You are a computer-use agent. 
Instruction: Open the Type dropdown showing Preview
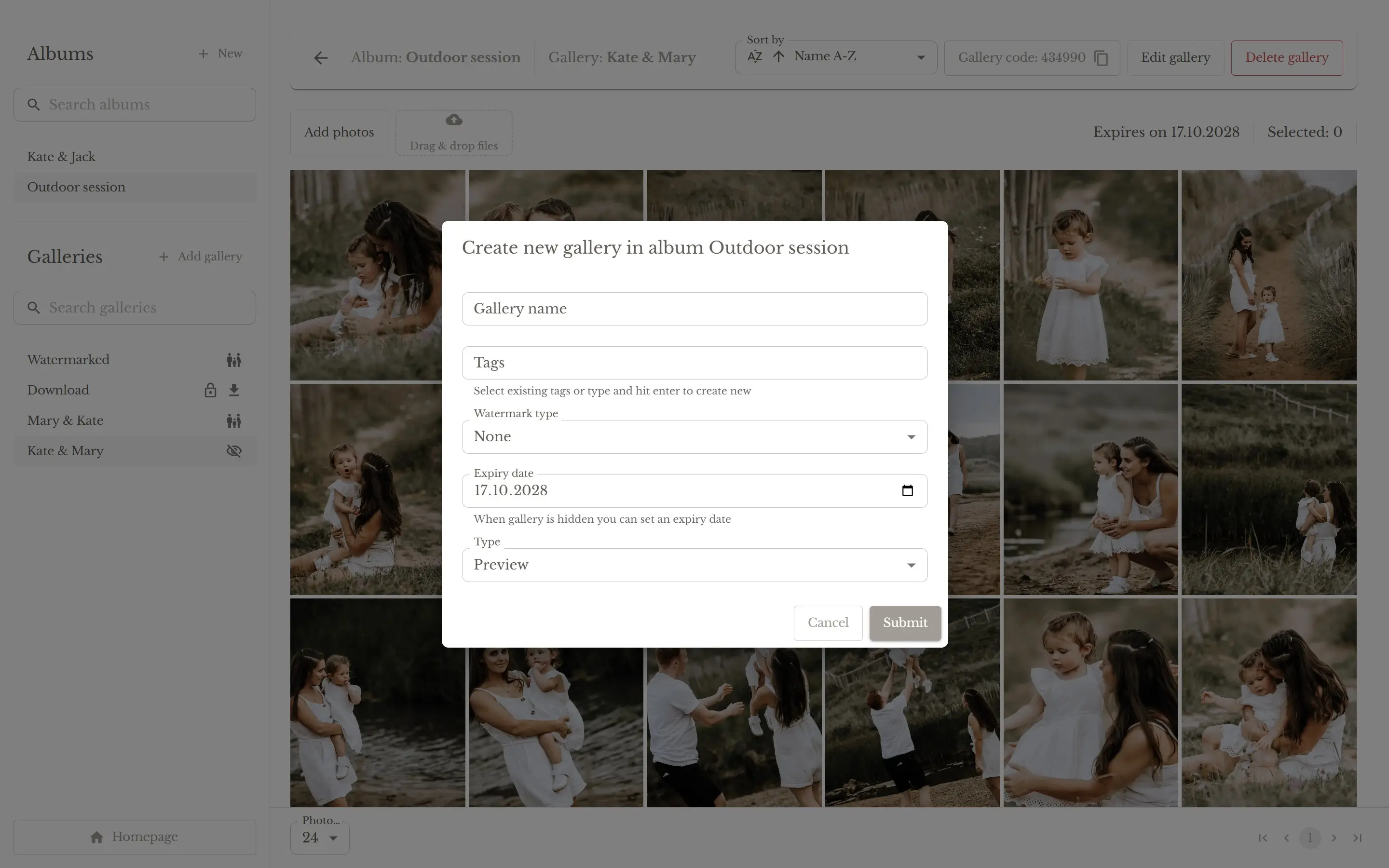click(x=694, y=566)
